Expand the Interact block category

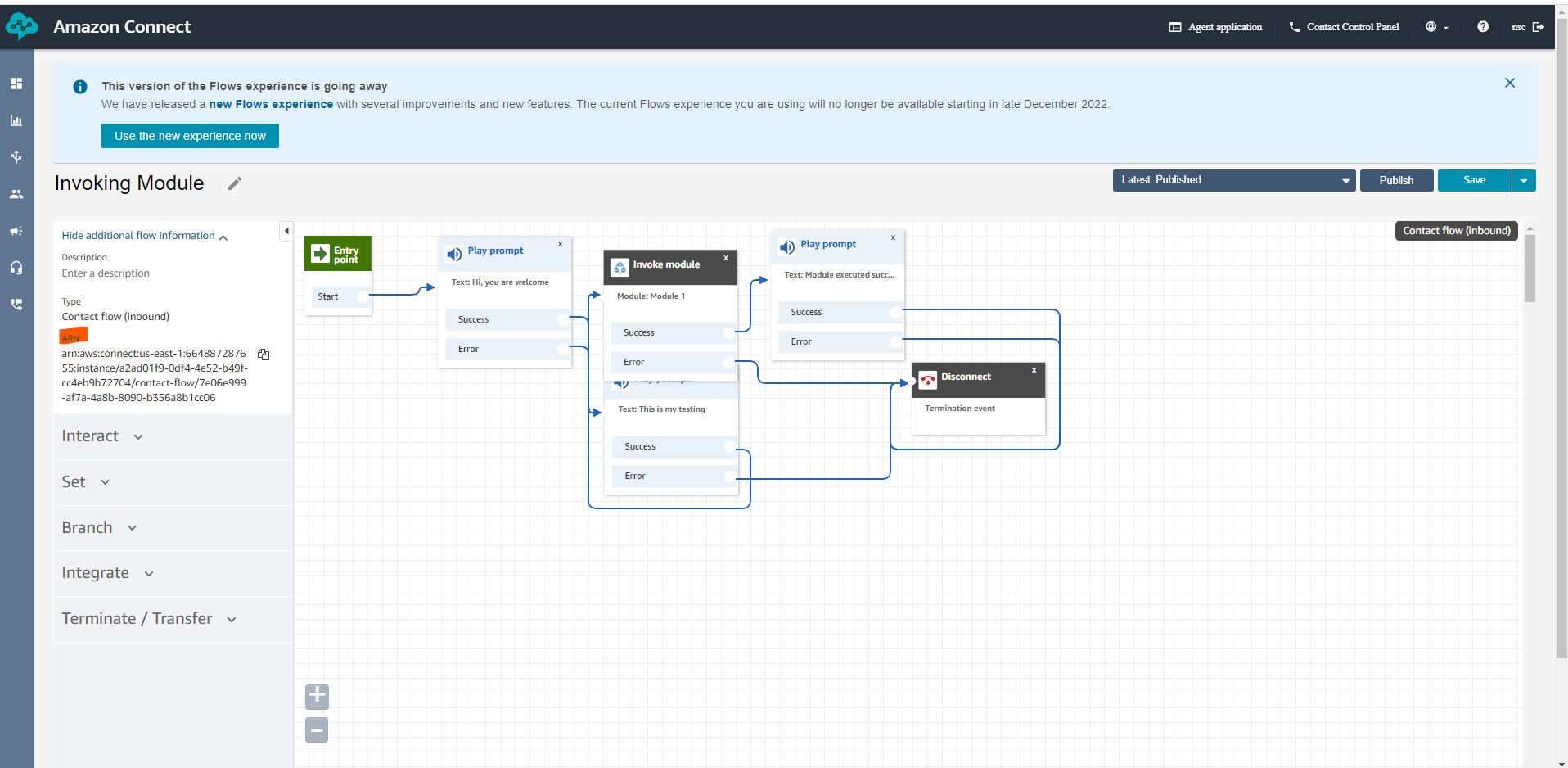pos(173,436)
